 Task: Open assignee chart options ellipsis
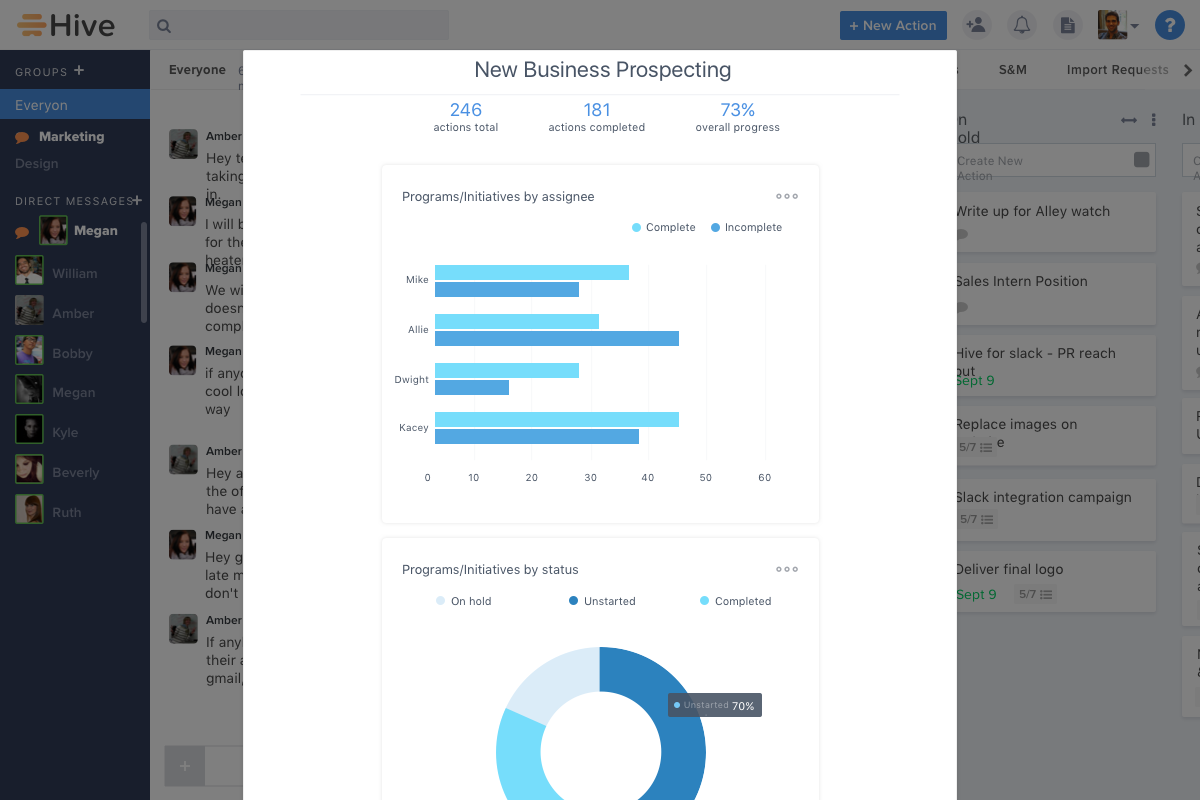click(787, 197)
